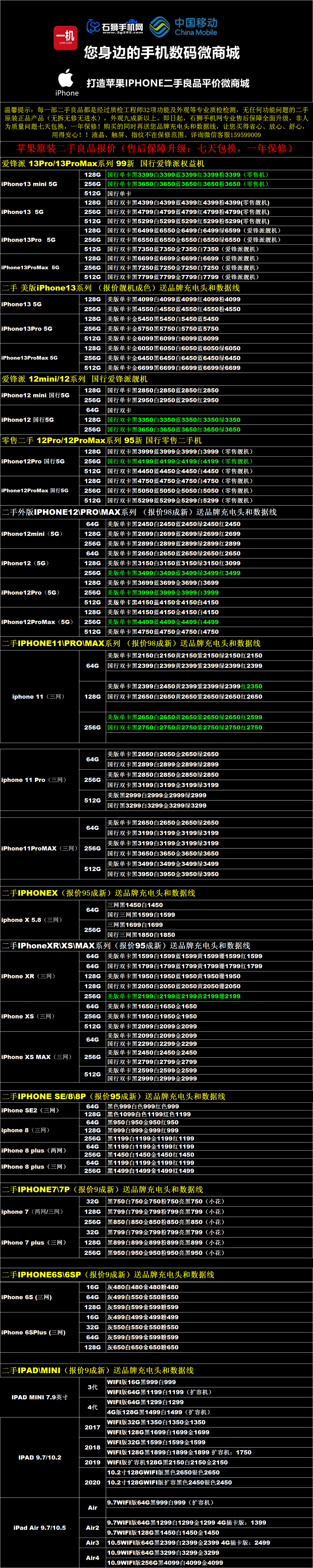Select the iPhone12 mini 国行5G label
Screen dimensions: 313x1568
(x=35, y=395)
